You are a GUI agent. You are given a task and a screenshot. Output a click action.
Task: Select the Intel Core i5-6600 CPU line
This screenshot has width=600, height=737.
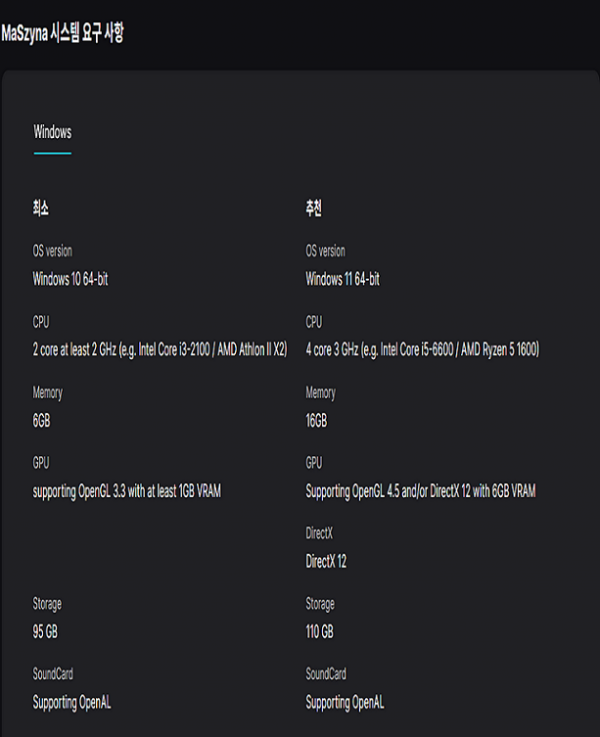[x=422, y=350]
